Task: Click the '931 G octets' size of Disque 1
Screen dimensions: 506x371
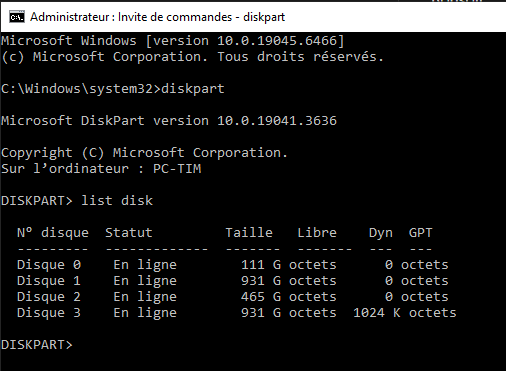Action: click(x=289, y=281)
